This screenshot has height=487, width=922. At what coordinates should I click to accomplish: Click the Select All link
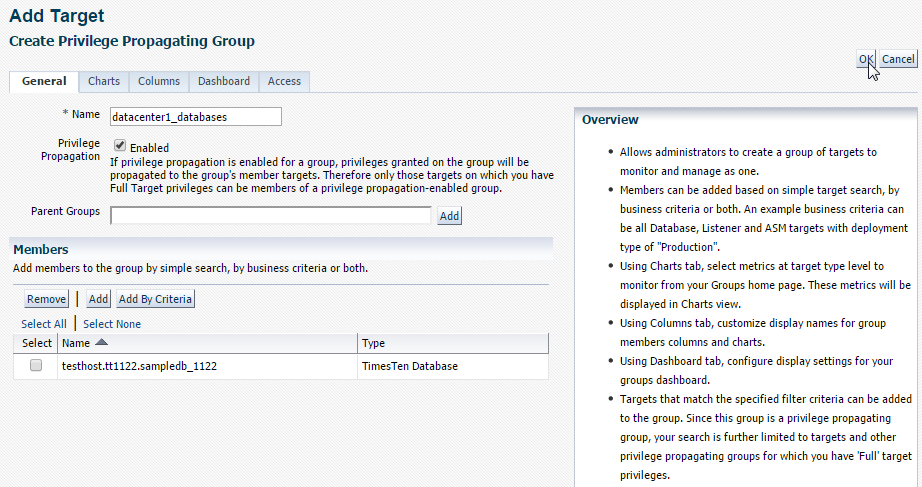[44, 324]
